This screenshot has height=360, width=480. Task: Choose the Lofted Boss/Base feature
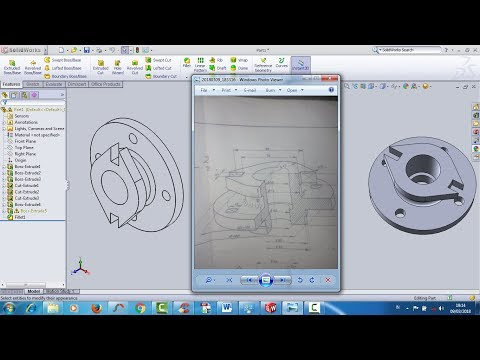point(63,68)
